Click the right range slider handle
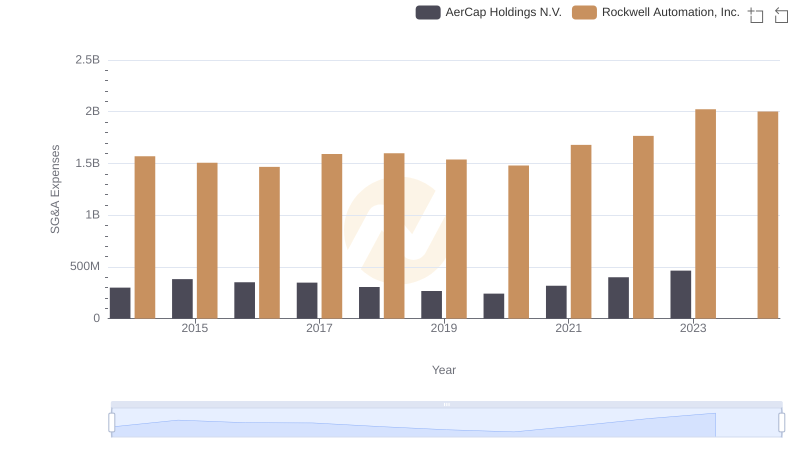The image size is (800, 461). [x=781, y=422]
